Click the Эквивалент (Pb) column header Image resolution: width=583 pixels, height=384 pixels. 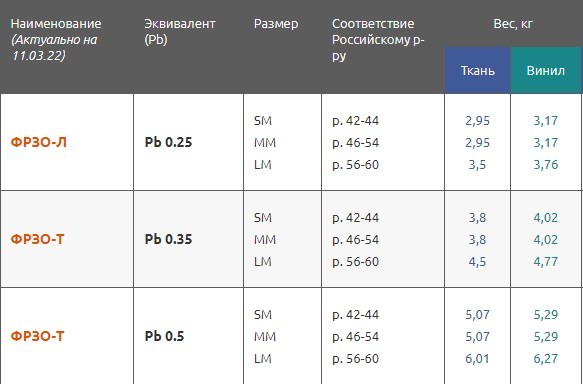(180, 32)
